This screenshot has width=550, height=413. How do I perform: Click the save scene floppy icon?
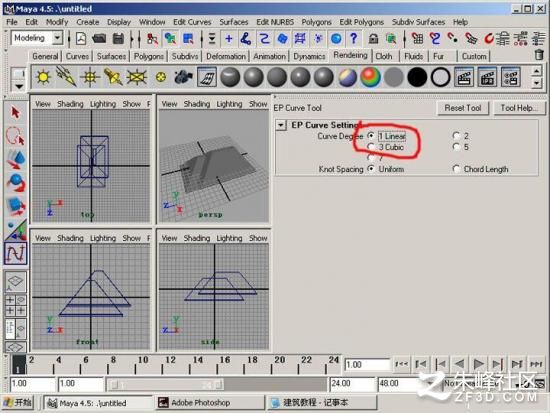coord(118,38)
